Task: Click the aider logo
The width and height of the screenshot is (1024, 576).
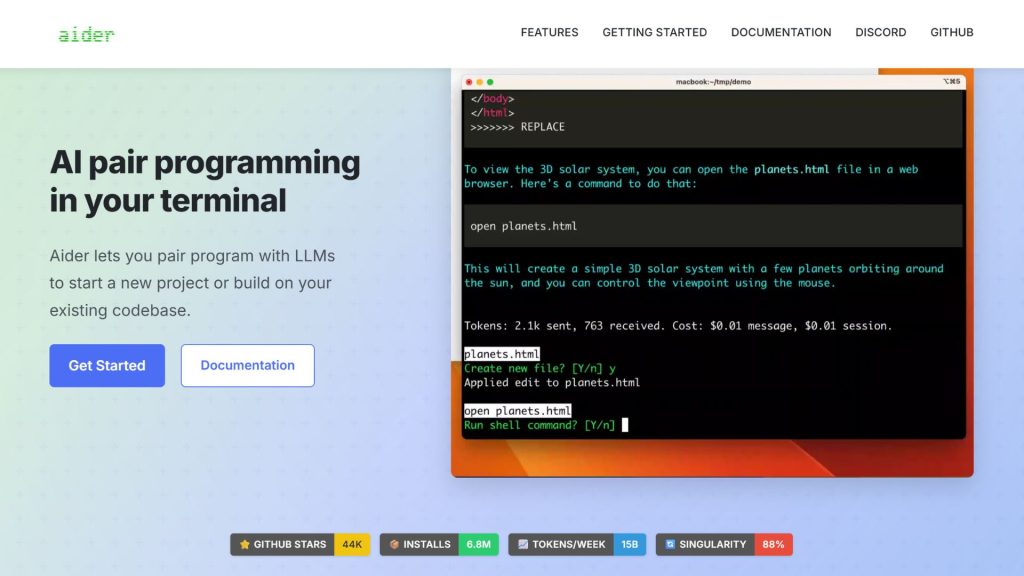Action: pos(86,34)
